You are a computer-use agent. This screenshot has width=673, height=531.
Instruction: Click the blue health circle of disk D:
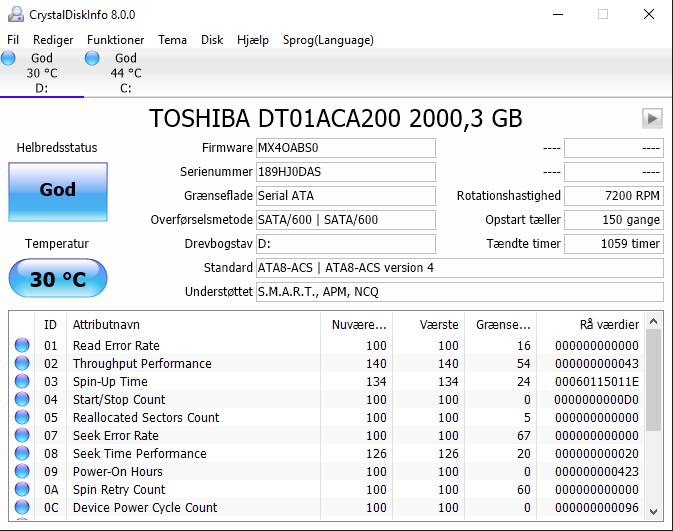pos(8,58)
